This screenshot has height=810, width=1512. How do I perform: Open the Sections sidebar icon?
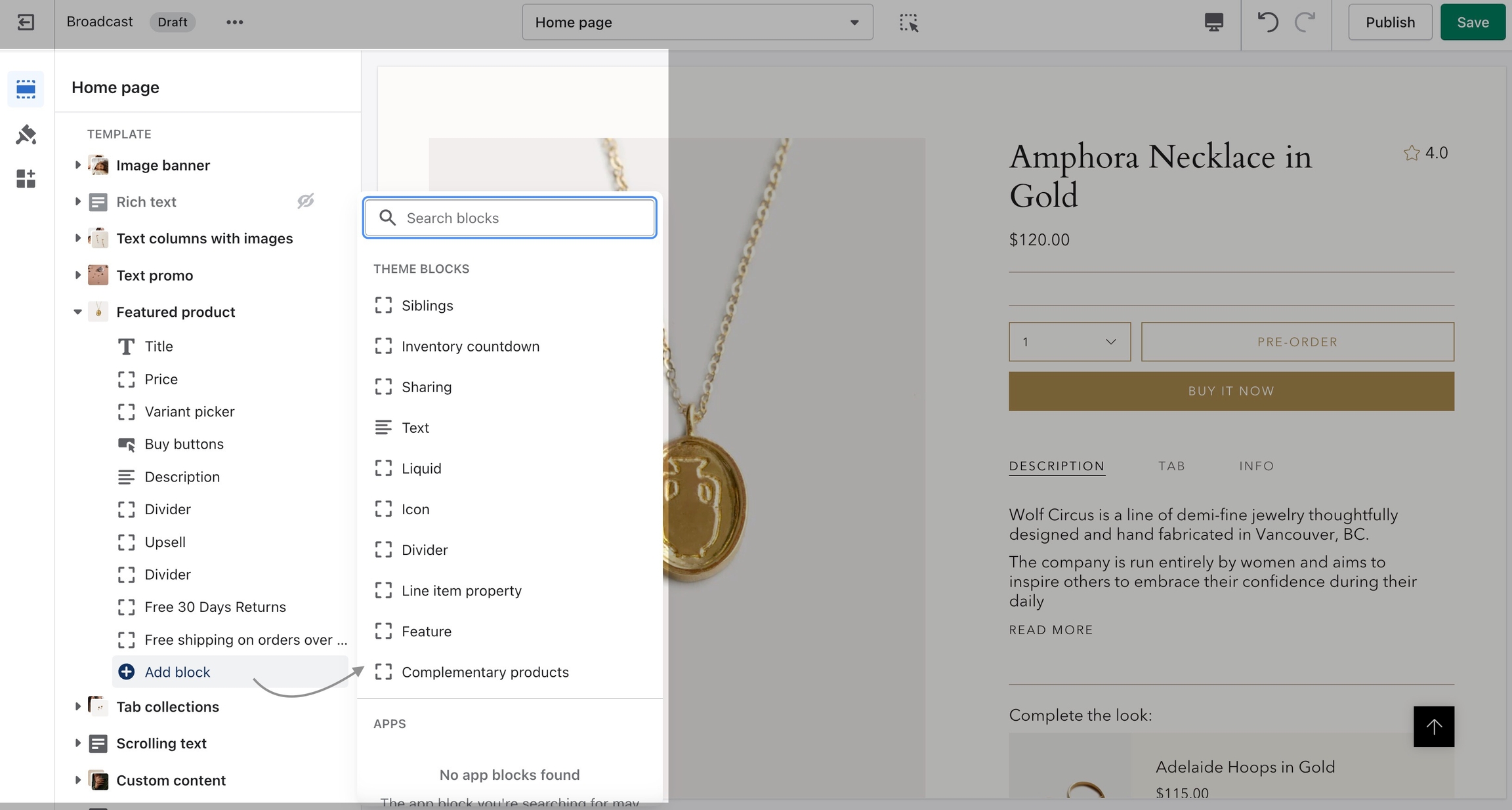click(26, 89)
